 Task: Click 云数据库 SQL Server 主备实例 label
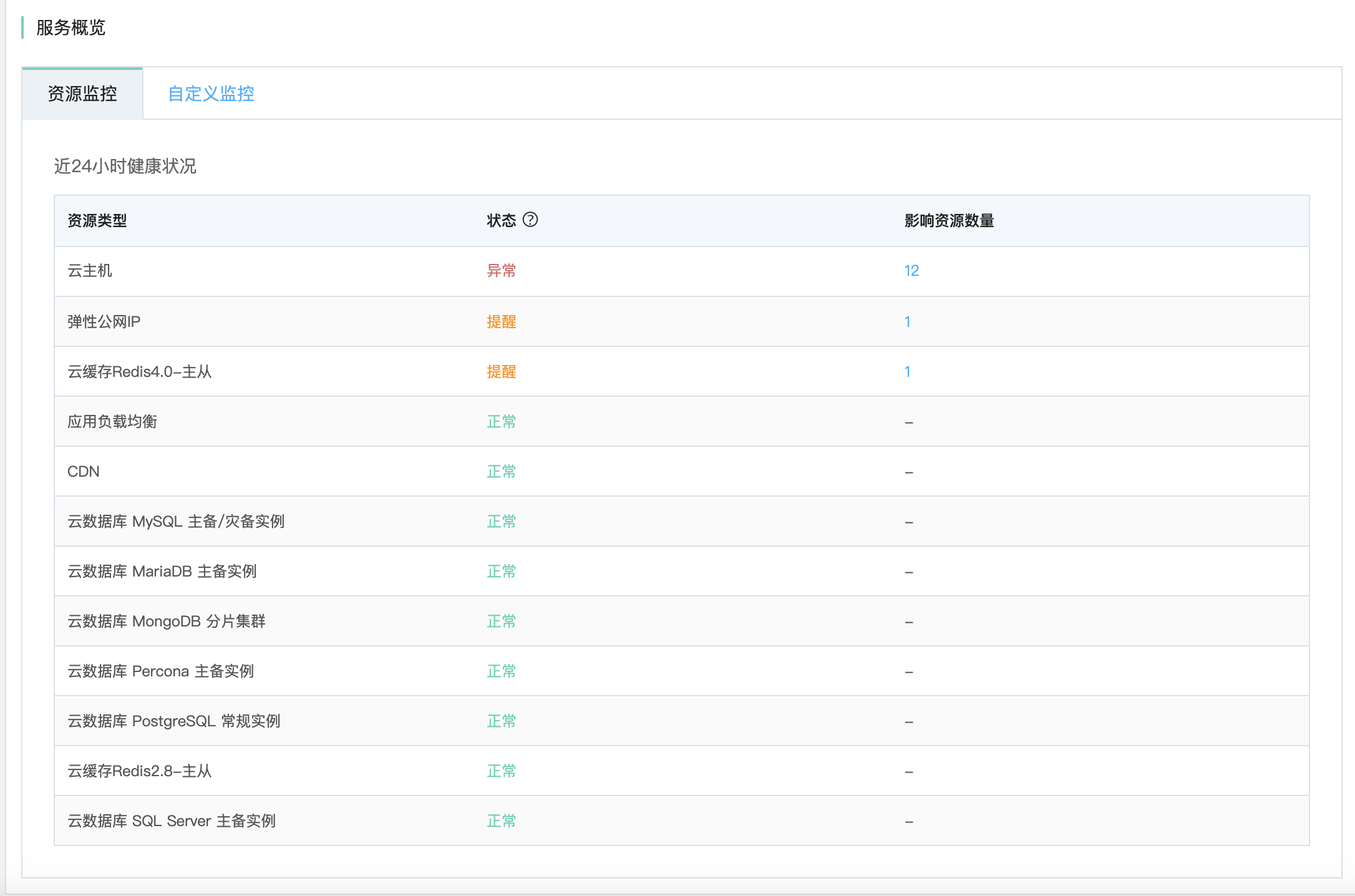coord(172,821)
